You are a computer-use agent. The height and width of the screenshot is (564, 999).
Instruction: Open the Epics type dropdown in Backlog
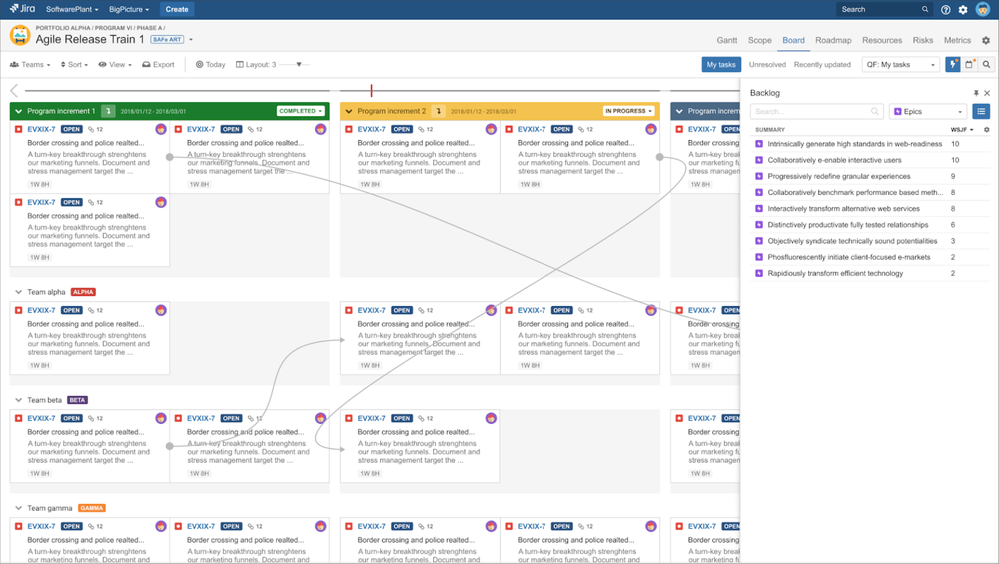pyautogui.click(x=928, y=112)
